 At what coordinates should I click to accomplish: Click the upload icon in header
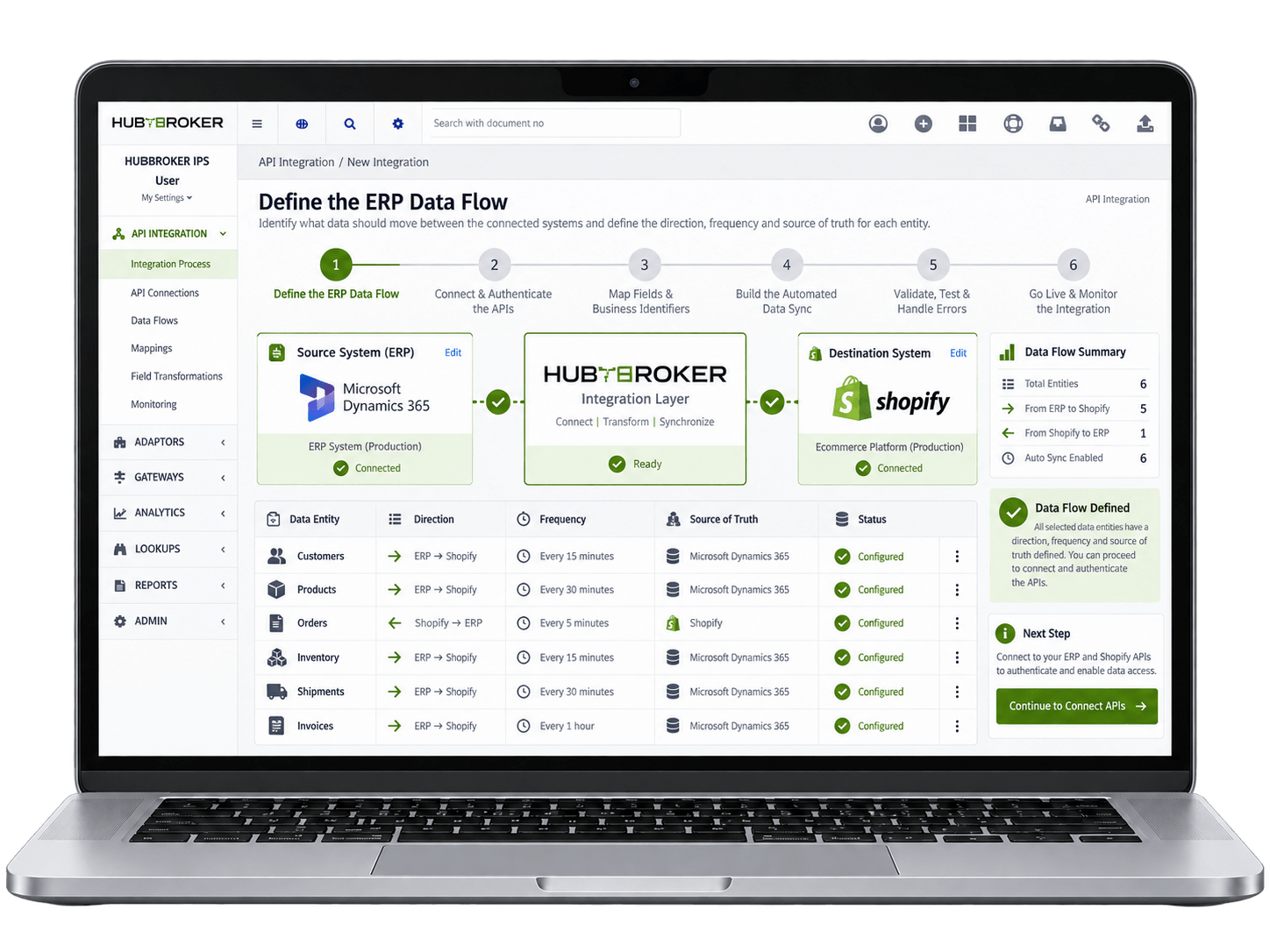click(x=1145, y=124)
